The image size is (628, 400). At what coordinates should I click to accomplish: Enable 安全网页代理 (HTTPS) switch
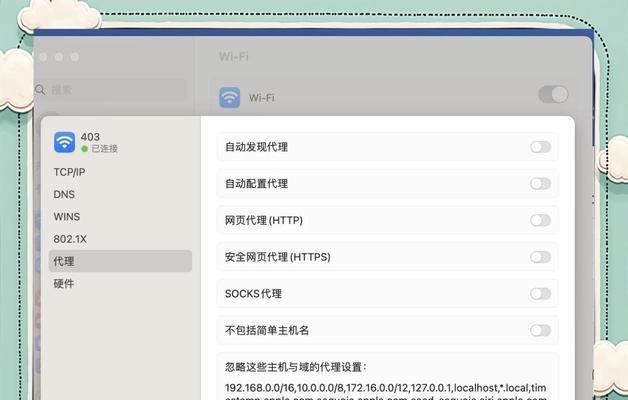tap(540, 257)
